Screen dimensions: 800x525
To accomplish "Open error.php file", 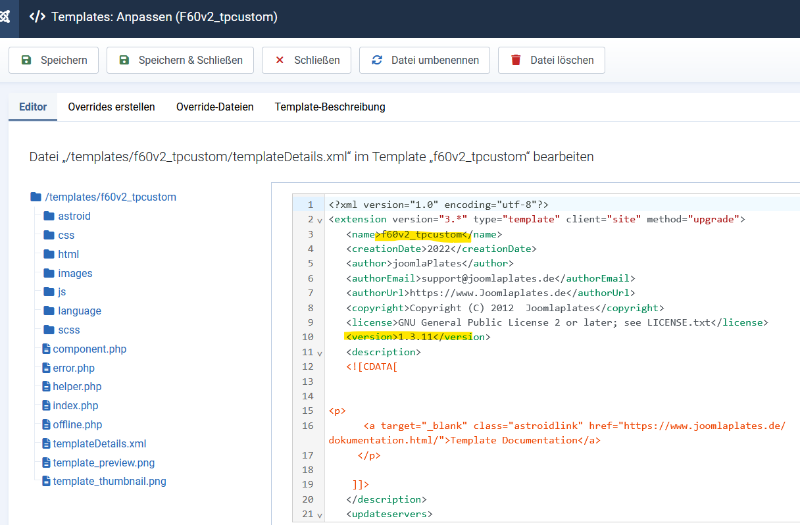I will pyautogui.click(x=73, y=368).
